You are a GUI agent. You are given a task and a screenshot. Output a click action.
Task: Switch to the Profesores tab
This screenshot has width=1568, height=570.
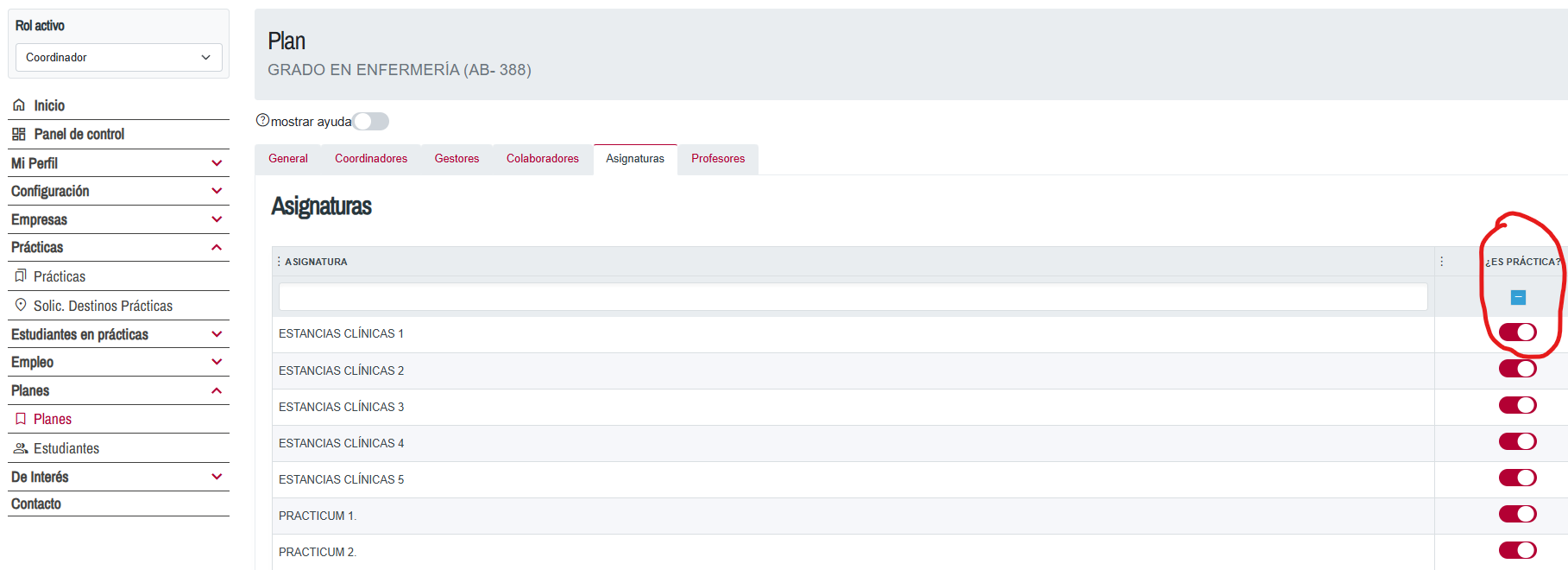pos(717,159)
